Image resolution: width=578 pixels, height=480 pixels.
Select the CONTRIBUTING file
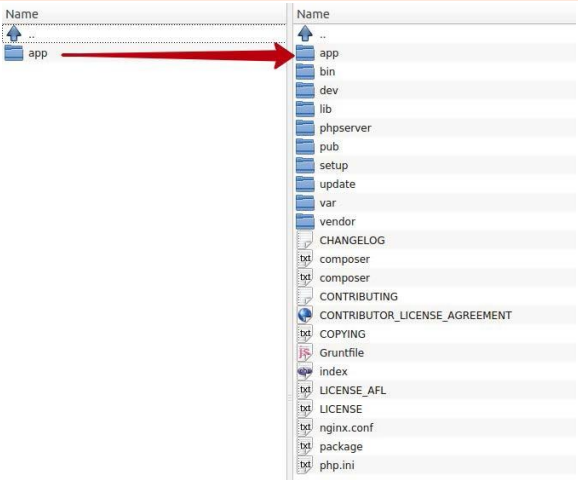pyautogui.click(x=436, y=296)
